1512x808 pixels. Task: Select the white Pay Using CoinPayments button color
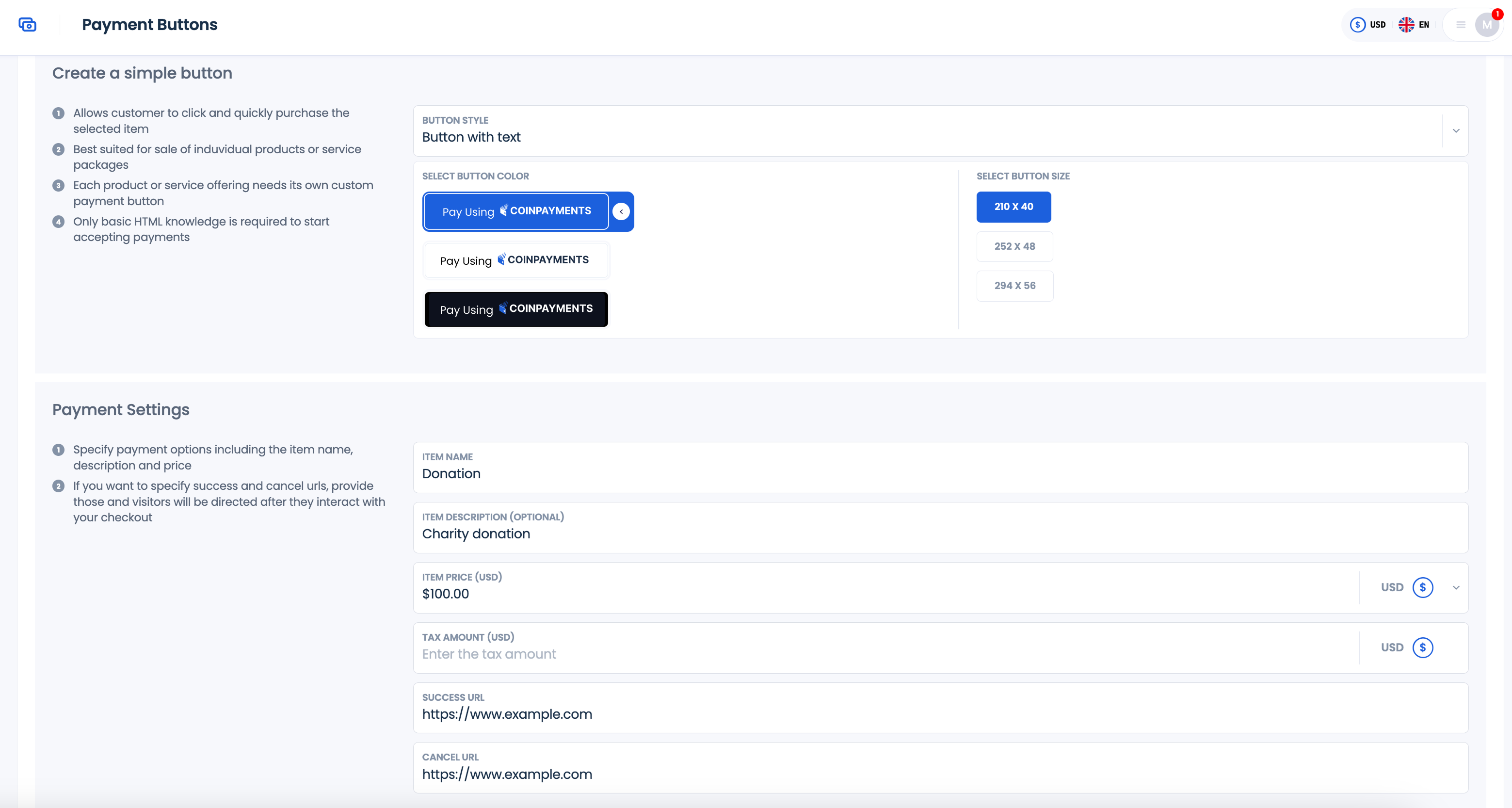coord(515,260)
